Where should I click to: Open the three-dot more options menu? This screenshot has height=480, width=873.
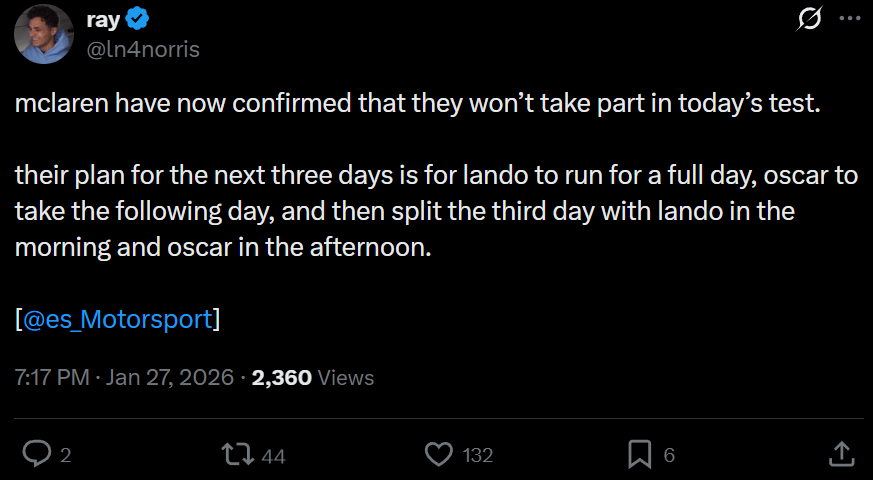[x=846, y=18]
